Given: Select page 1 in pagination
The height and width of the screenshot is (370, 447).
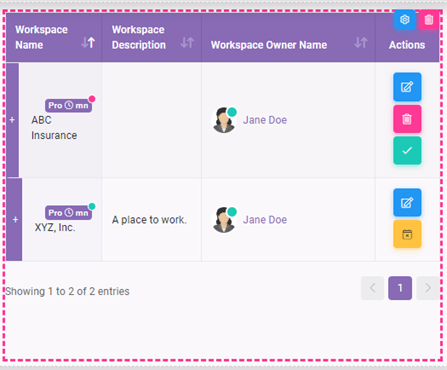Looking at the screenshot, I should pos(400,288).
